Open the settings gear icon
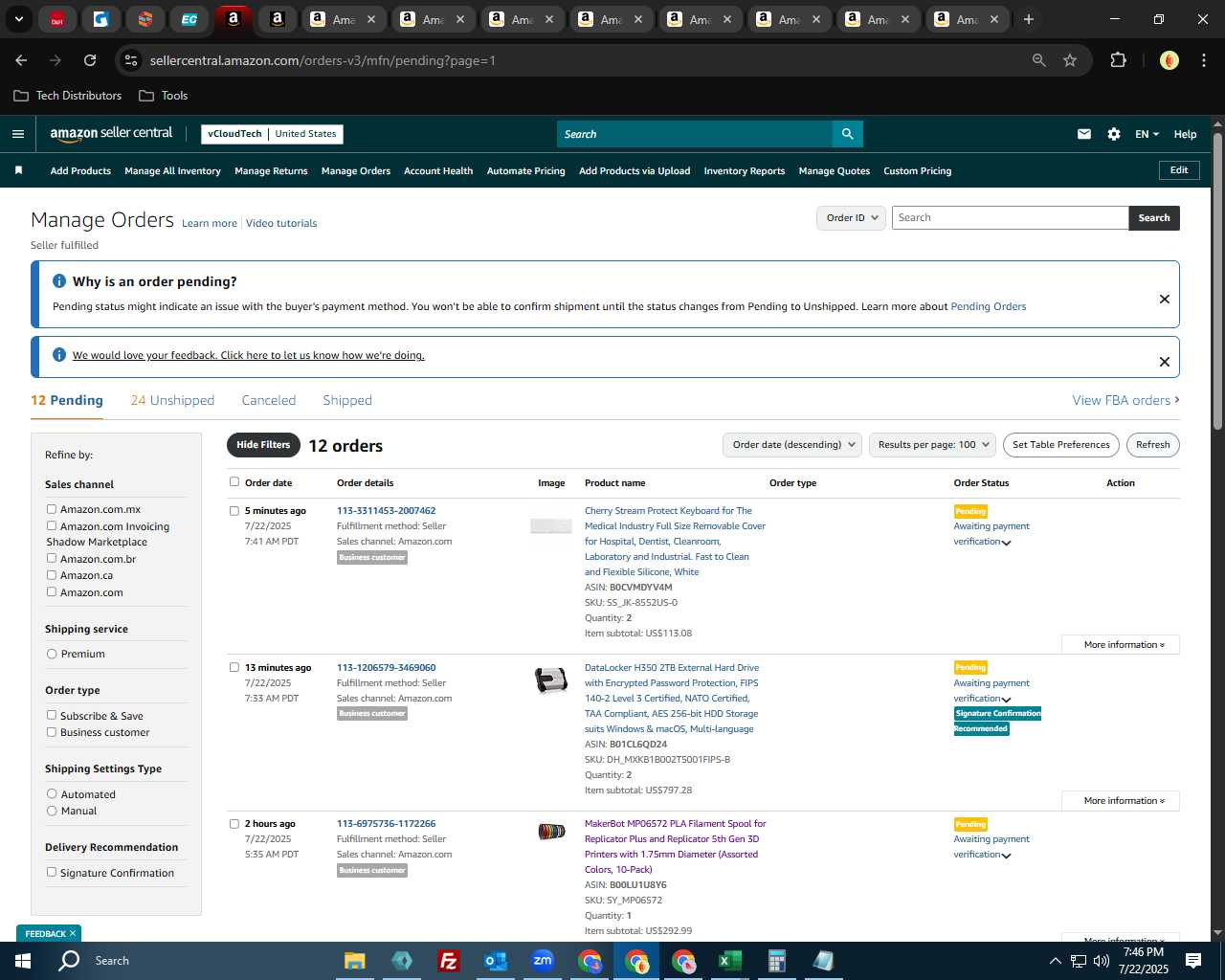1225x980 pixels. coord(1114,134)
